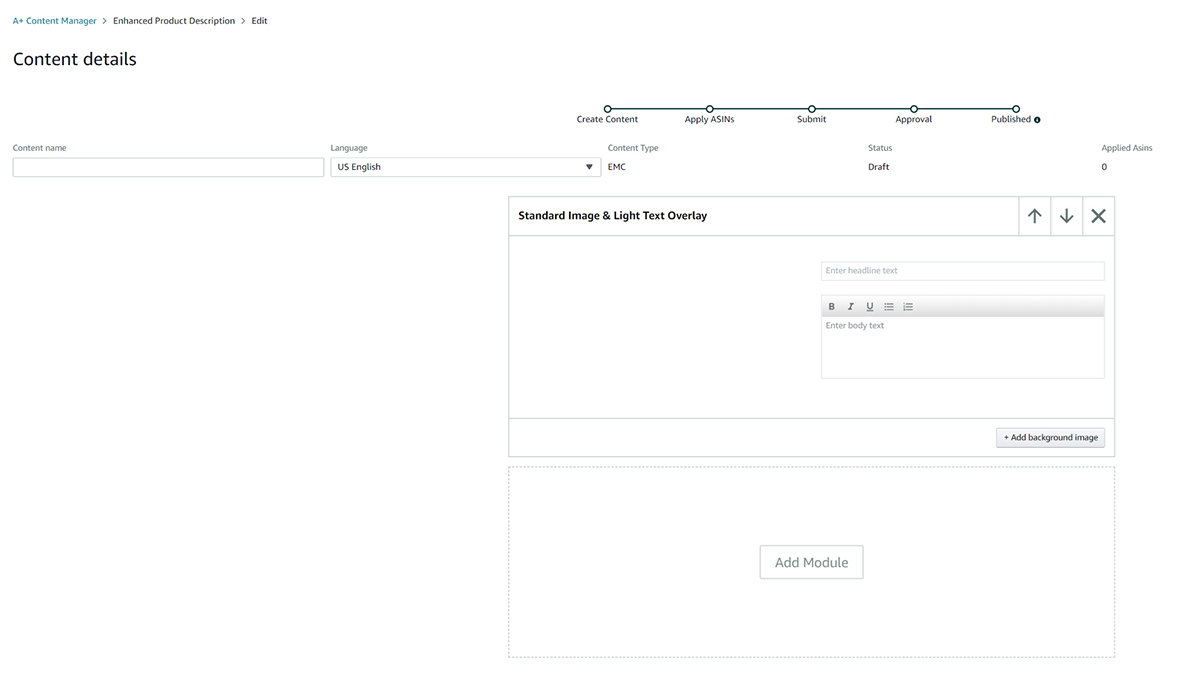Select the Create Content progress step
Image resolution: width=1200 pixels, height=686 pixels.
pos(607,109)
